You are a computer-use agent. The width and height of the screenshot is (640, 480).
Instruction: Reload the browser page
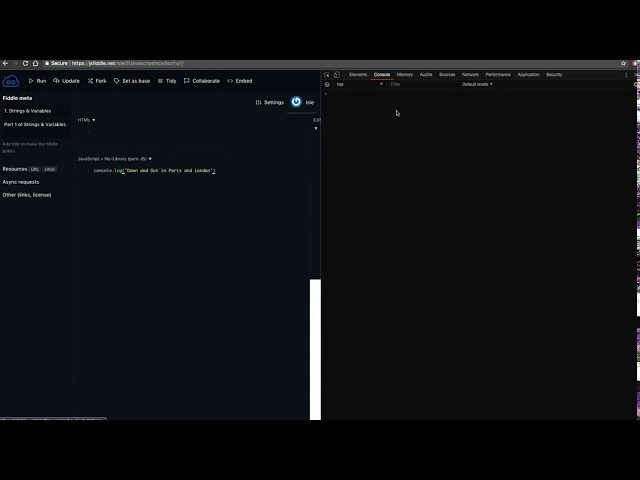click(x=25, y=63)
